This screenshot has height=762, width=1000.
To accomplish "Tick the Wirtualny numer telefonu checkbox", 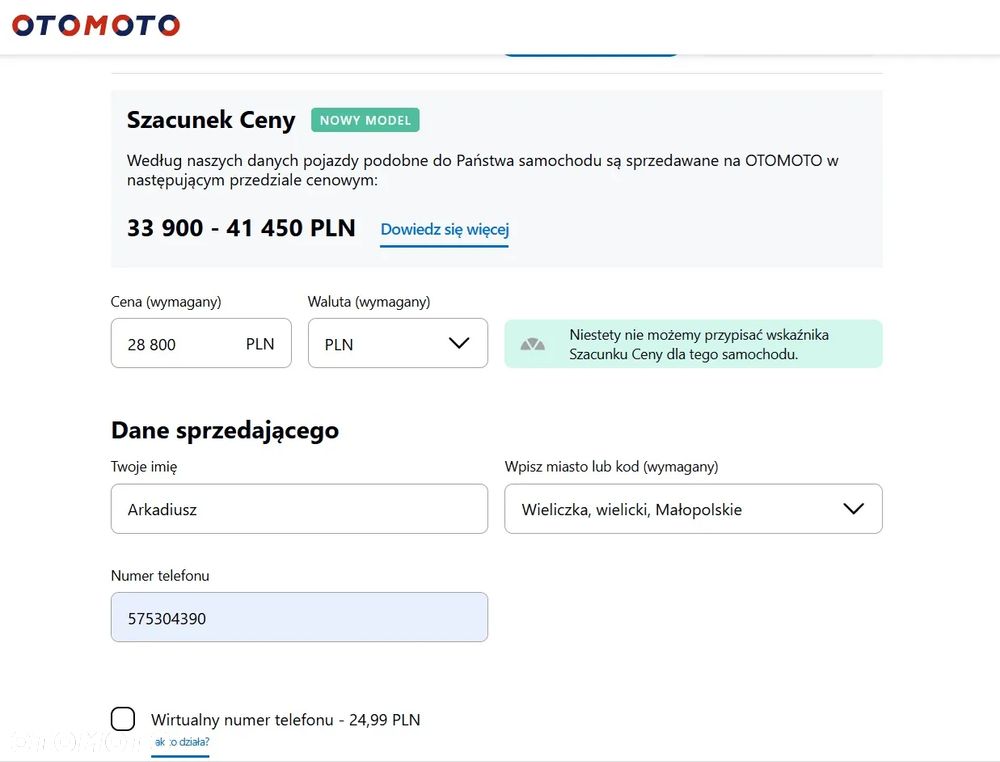I will [123, 719].
